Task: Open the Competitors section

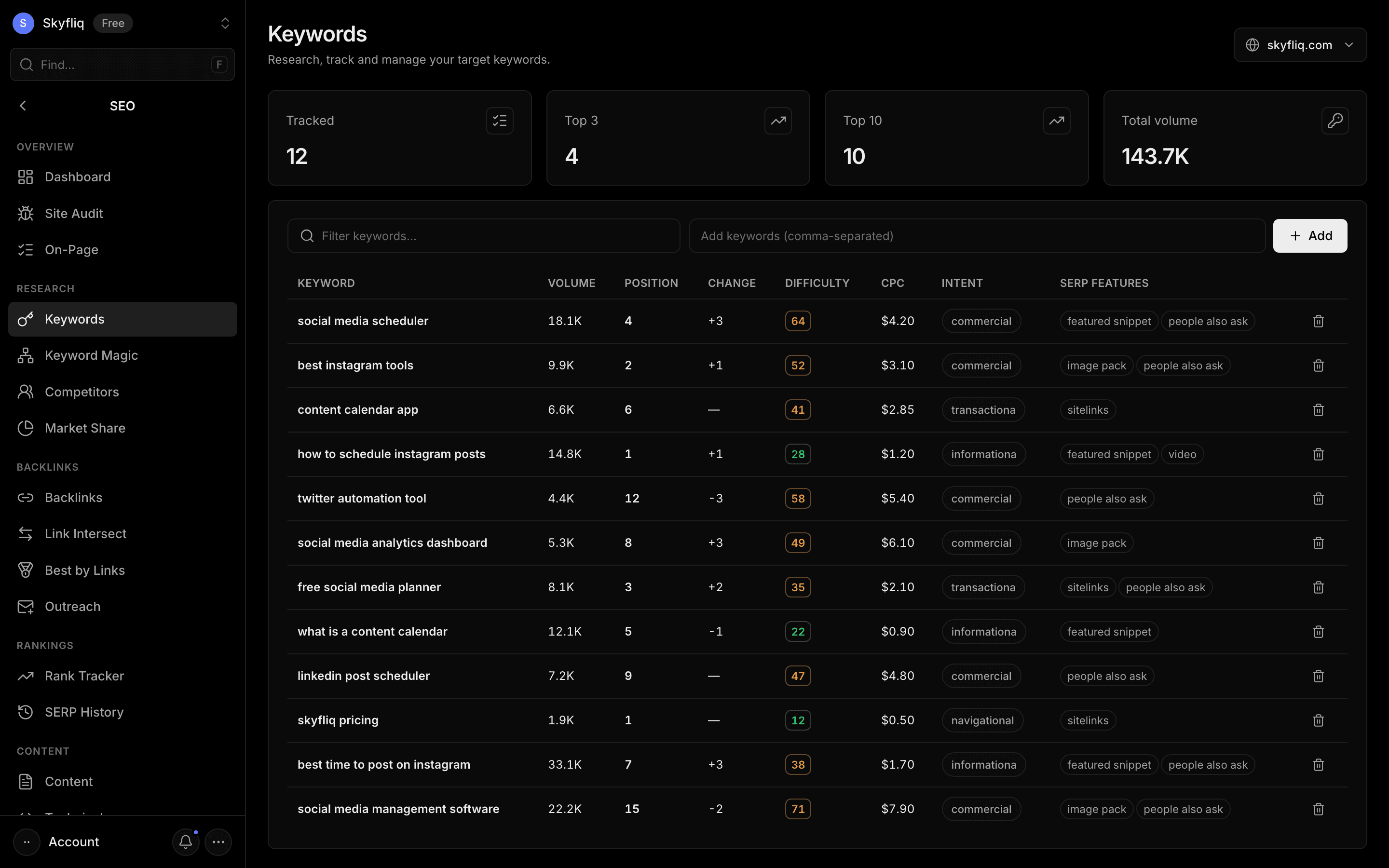Action: click(x=122, y=392)
